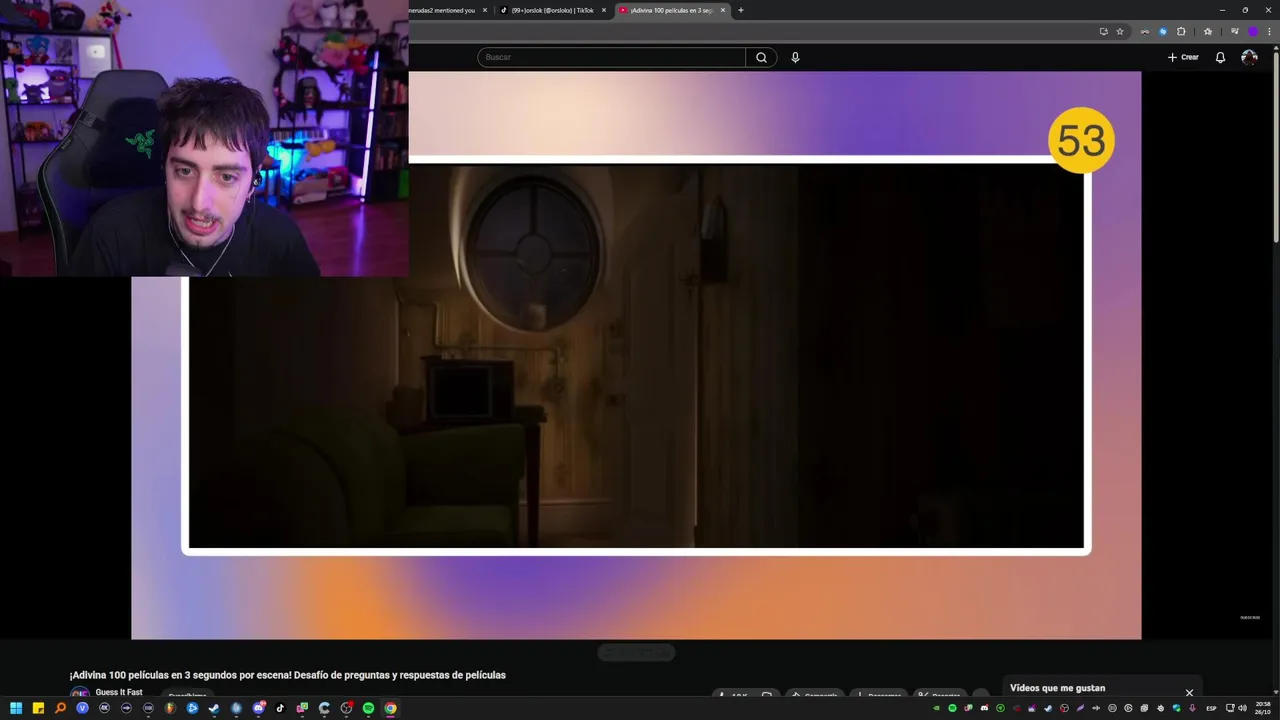Open Steam from the taskbar
The height and width of the screenshot is (720, 1280).
pyautogui.click(x=214, y=708)
